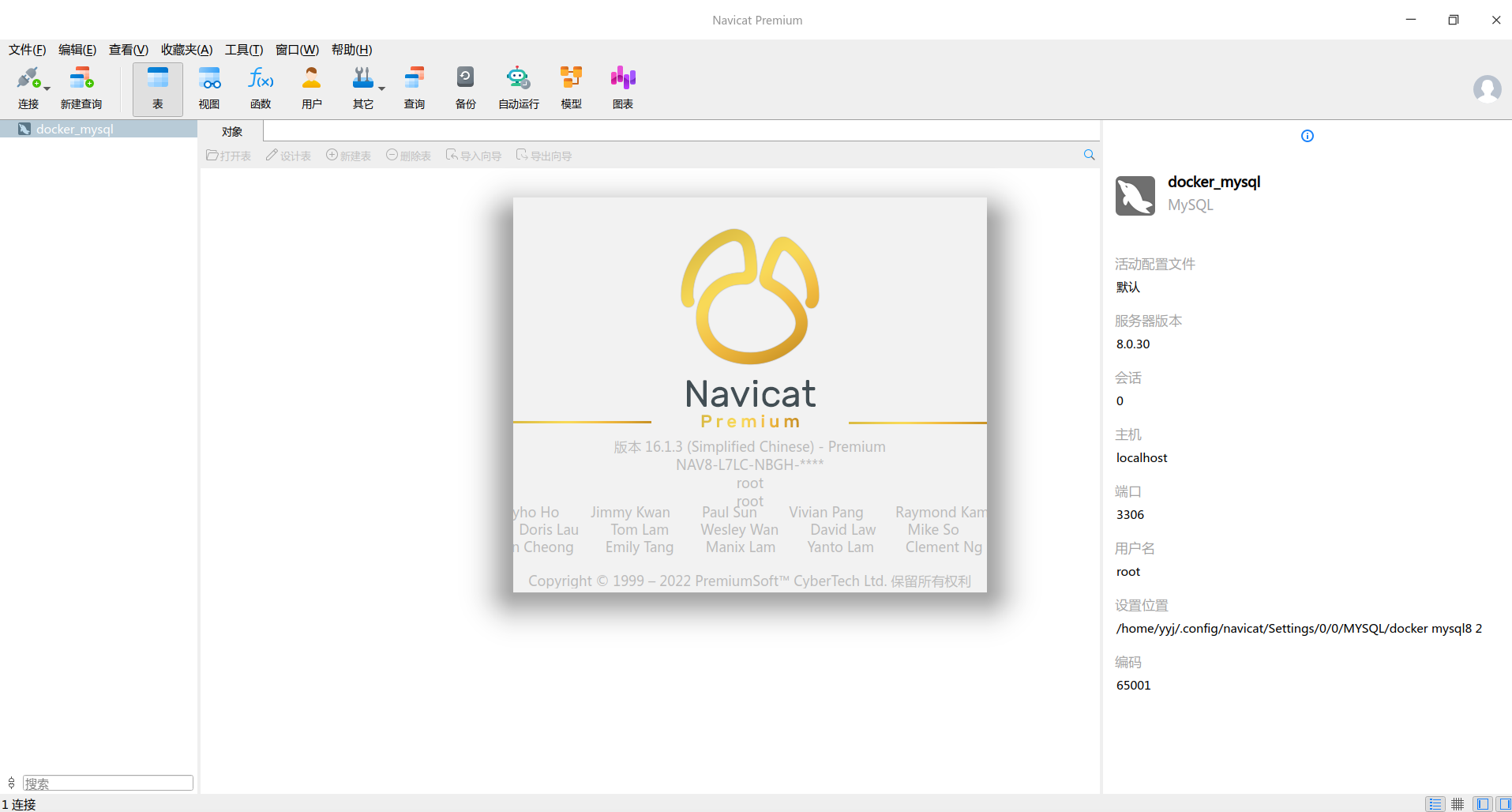Click the Navicat logo in About dialog

[750, 296]
